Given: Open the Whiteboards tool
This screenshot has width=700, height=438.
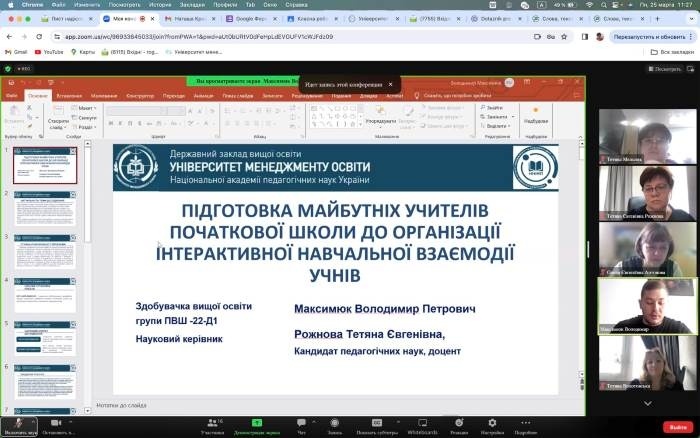Looking at the screenshot, I should pos(422,423).
